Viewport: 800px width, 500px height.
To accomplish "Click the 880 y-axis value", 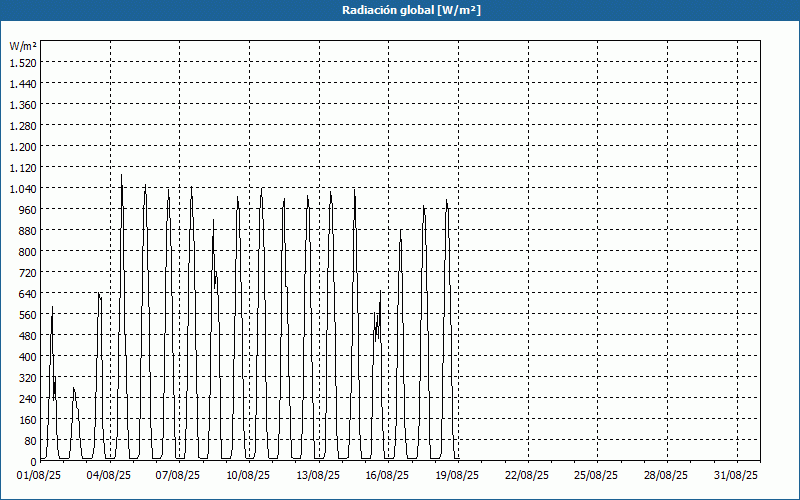I will [28, 231].
